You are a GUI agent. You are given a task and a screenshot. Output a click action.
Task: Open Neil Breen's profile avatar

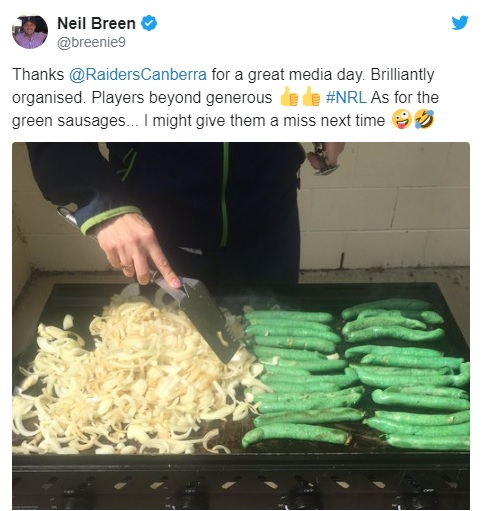pos(30,32)
